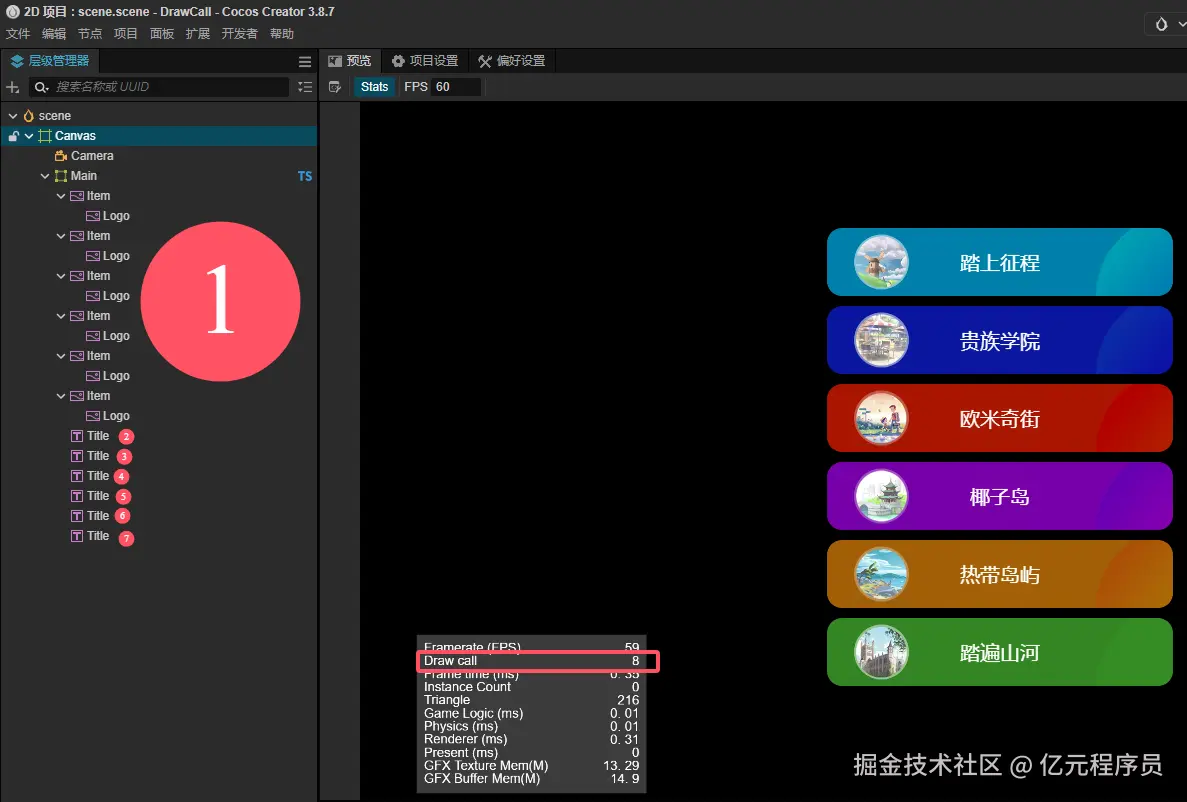Collapse the scene root node
This screenshot has height=802, width=1187.
click(13, 116)
